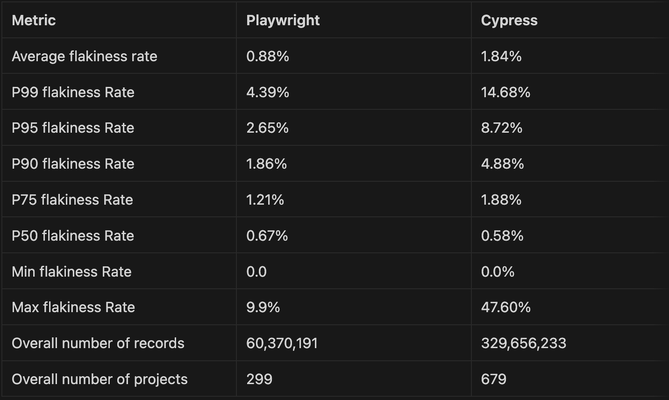Viewport: 669px width, 400px height.
Task: Select the Min flakiness Rate label
Action: point(71,272)
